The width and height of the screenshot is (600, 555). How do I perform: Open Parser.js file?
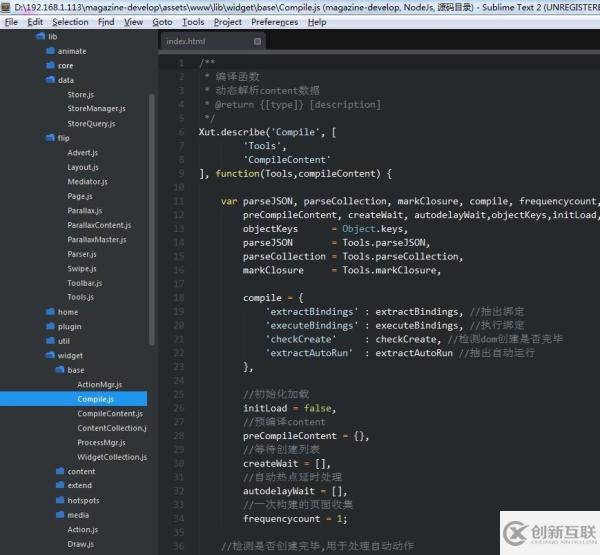pos(82,255)
